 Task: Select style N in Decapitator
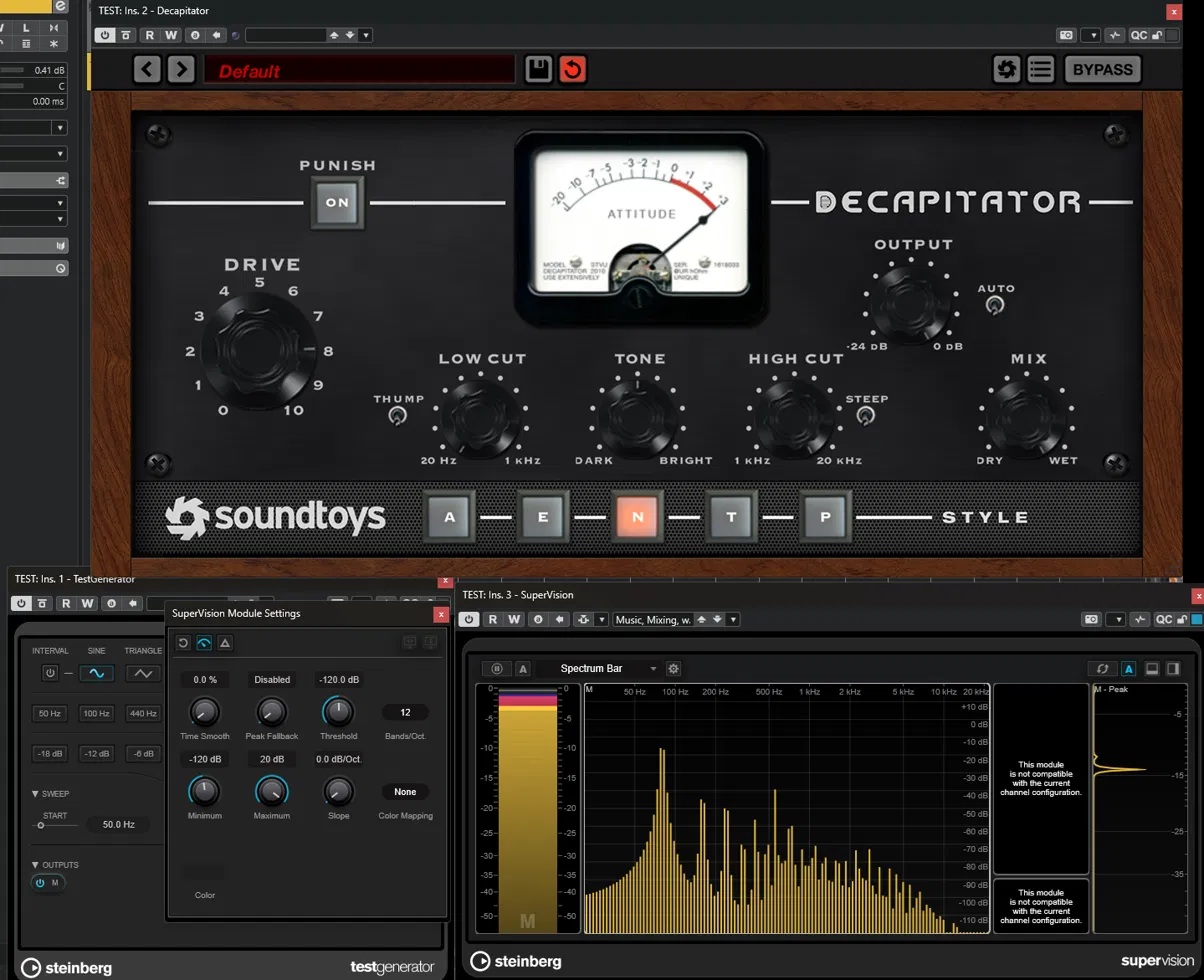(637, 517)
